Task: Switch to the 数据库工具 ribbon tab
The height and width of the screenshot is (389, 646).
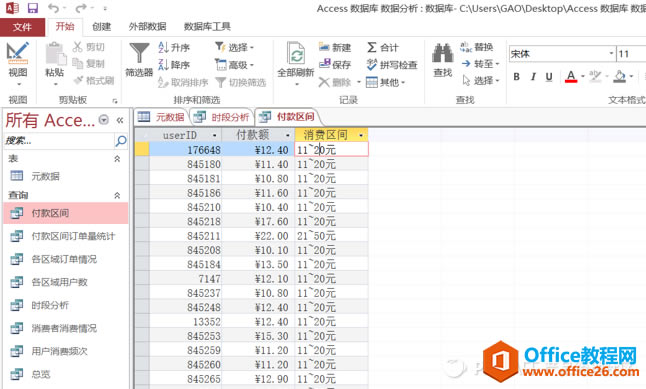Action: coord(207,27)
